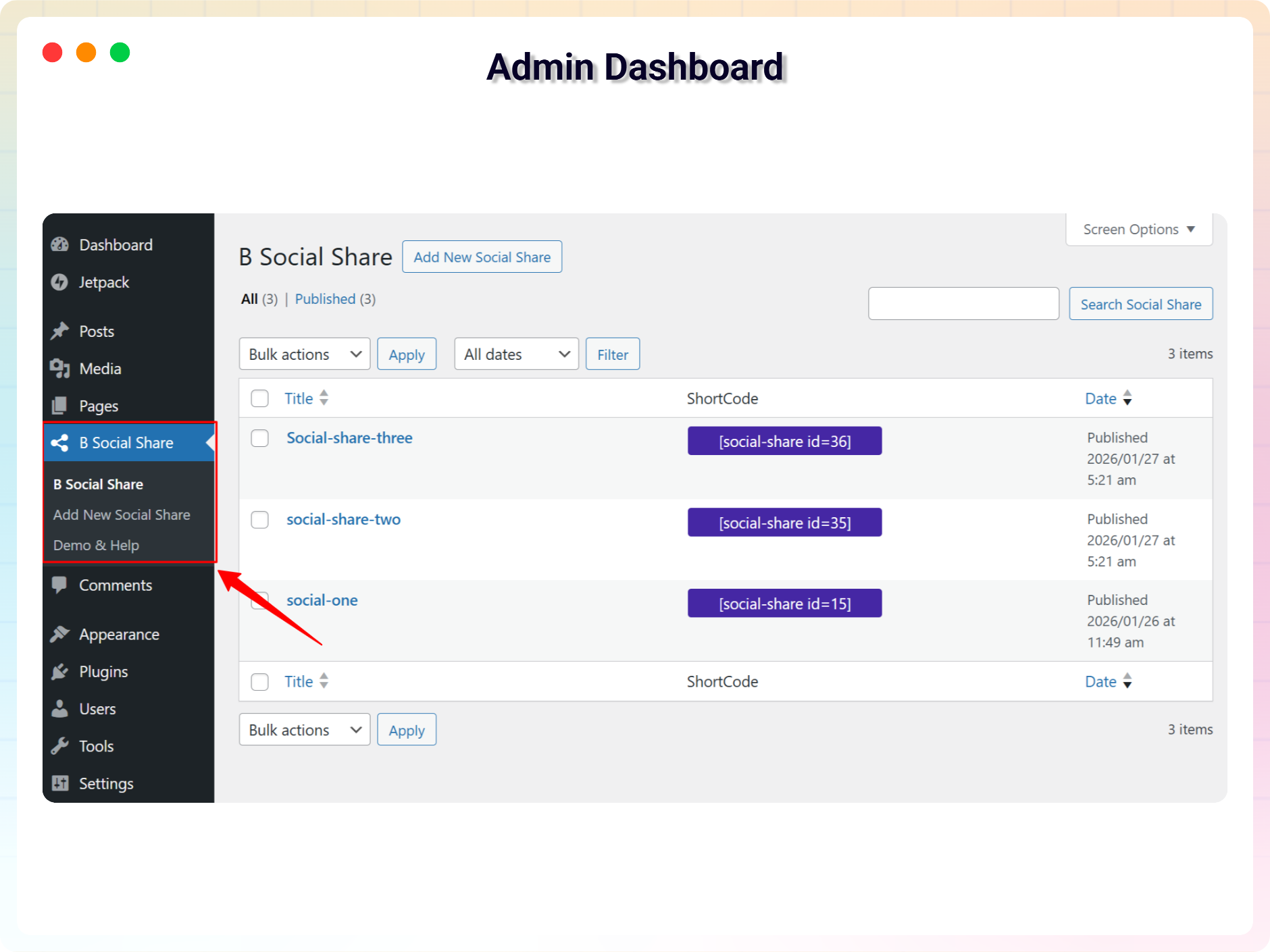Focus the social share search field
This screenshot has height=952, width=1270.
coord(963,304)
